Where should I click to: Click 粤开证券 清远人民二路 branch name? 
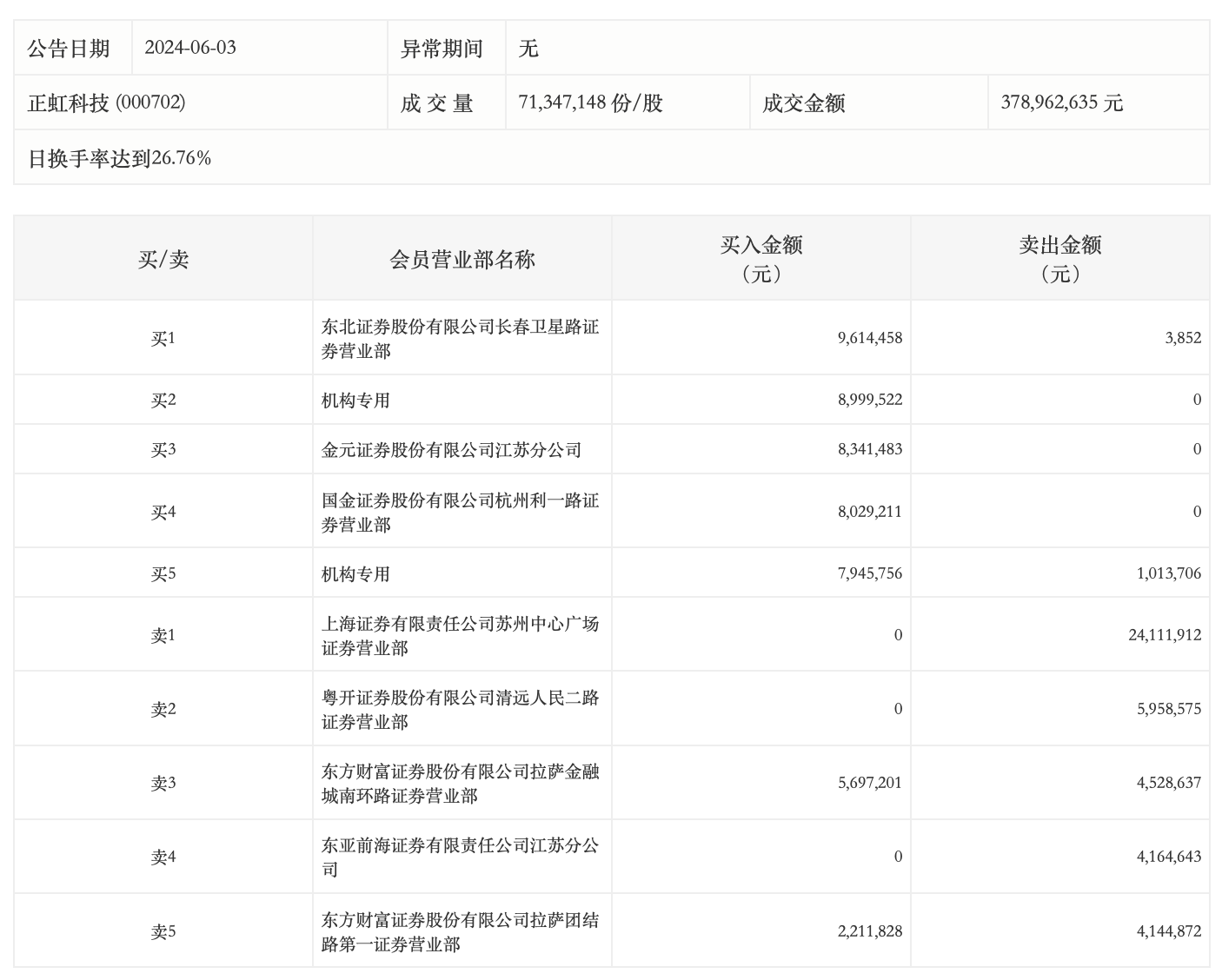[461, 710]
